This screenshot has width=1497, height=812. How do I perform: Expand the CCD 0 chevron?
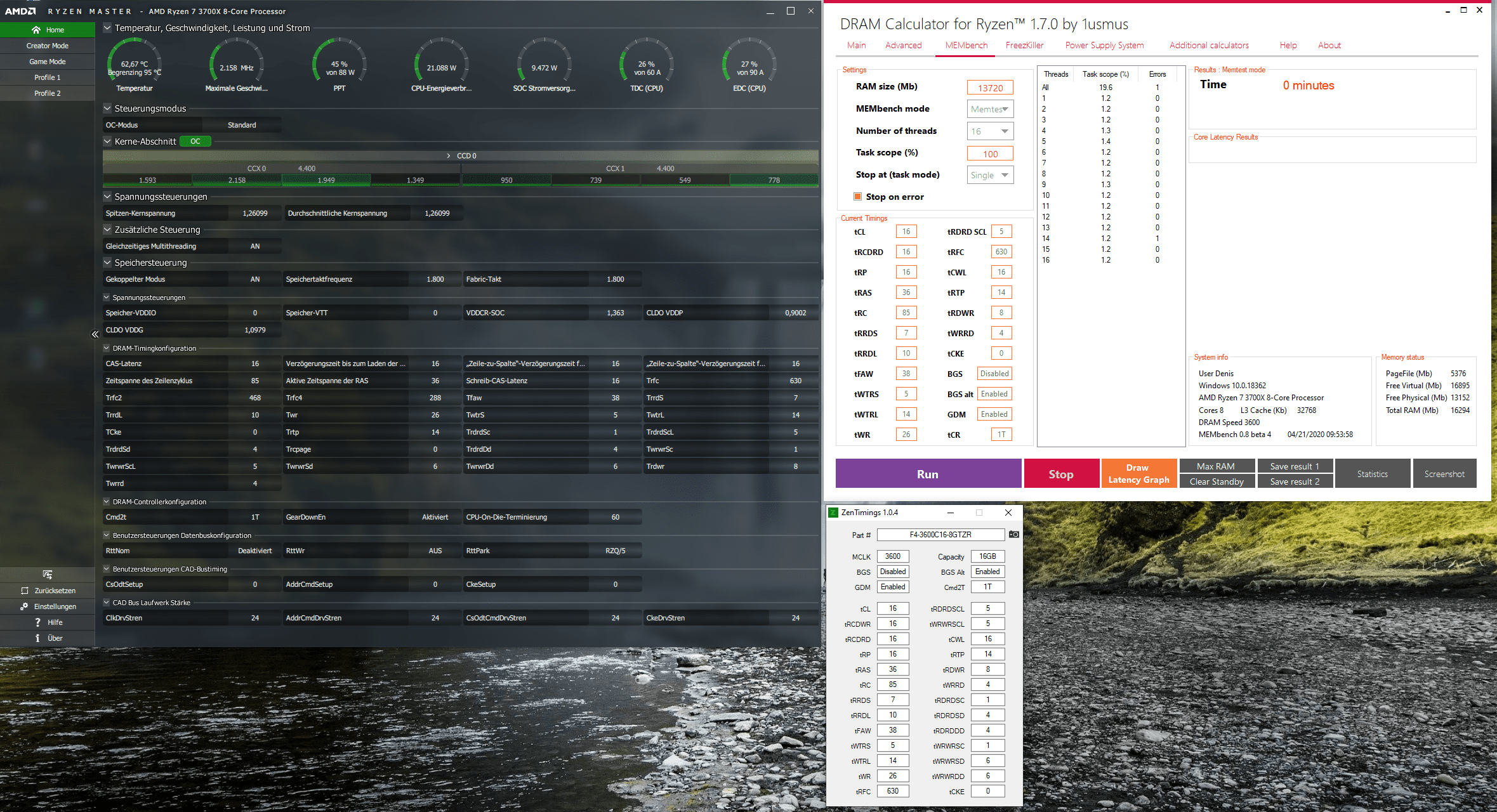click(449, 156)
